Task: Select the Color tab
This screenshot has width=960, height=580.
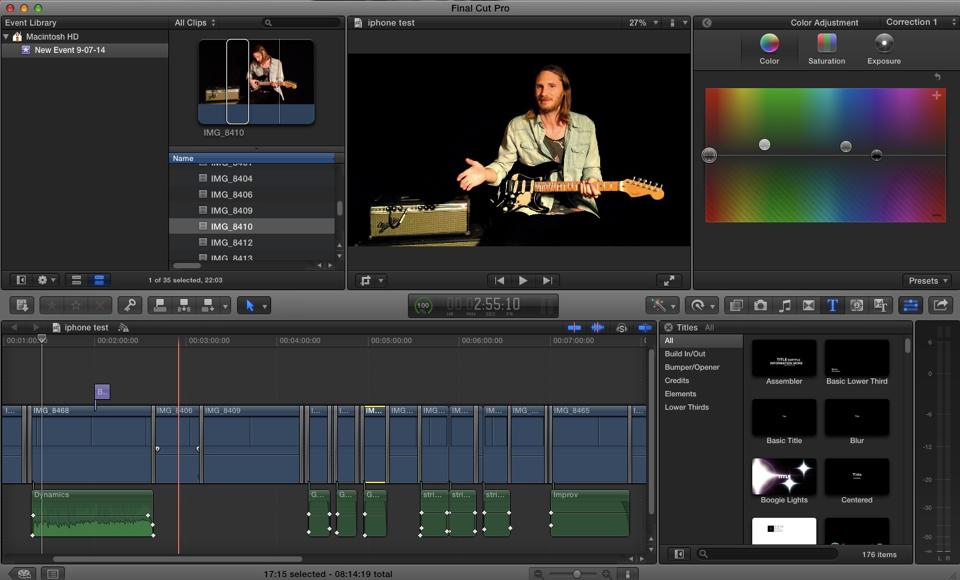Action: click(x=769, y=49)
